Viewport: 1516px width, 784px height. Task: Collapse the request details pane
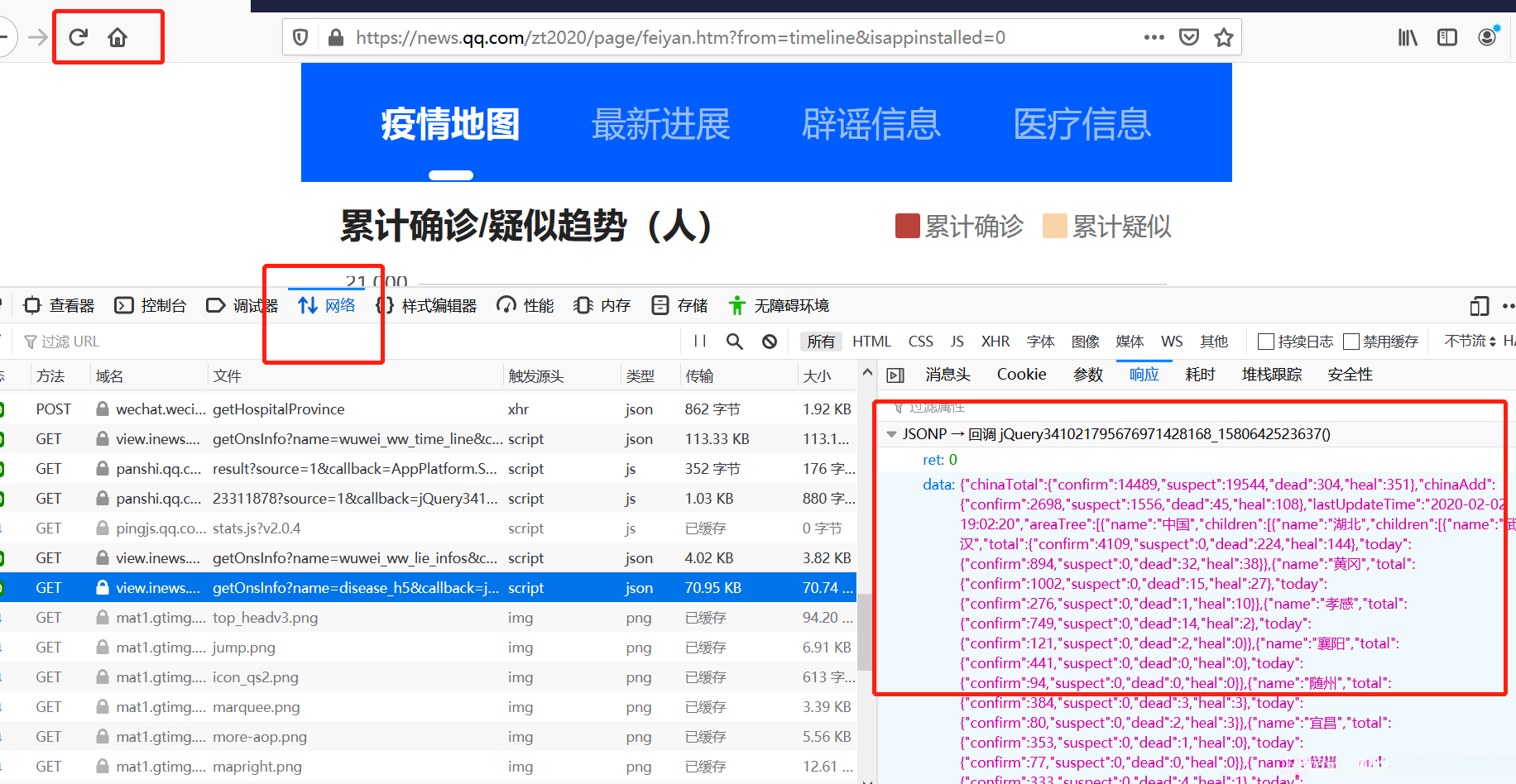point(895,375)
